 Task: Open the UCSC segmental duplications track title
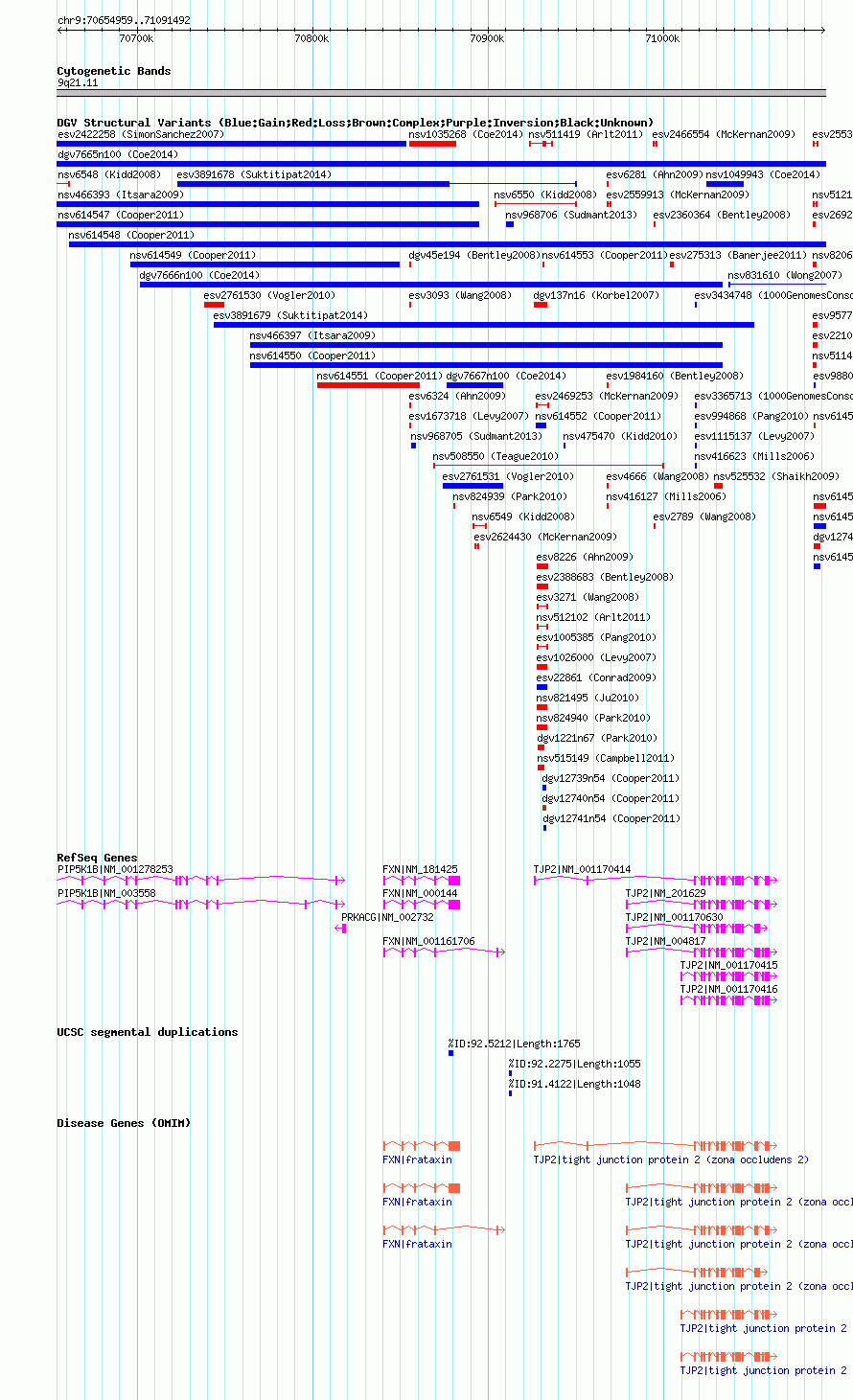(148, 1032)
